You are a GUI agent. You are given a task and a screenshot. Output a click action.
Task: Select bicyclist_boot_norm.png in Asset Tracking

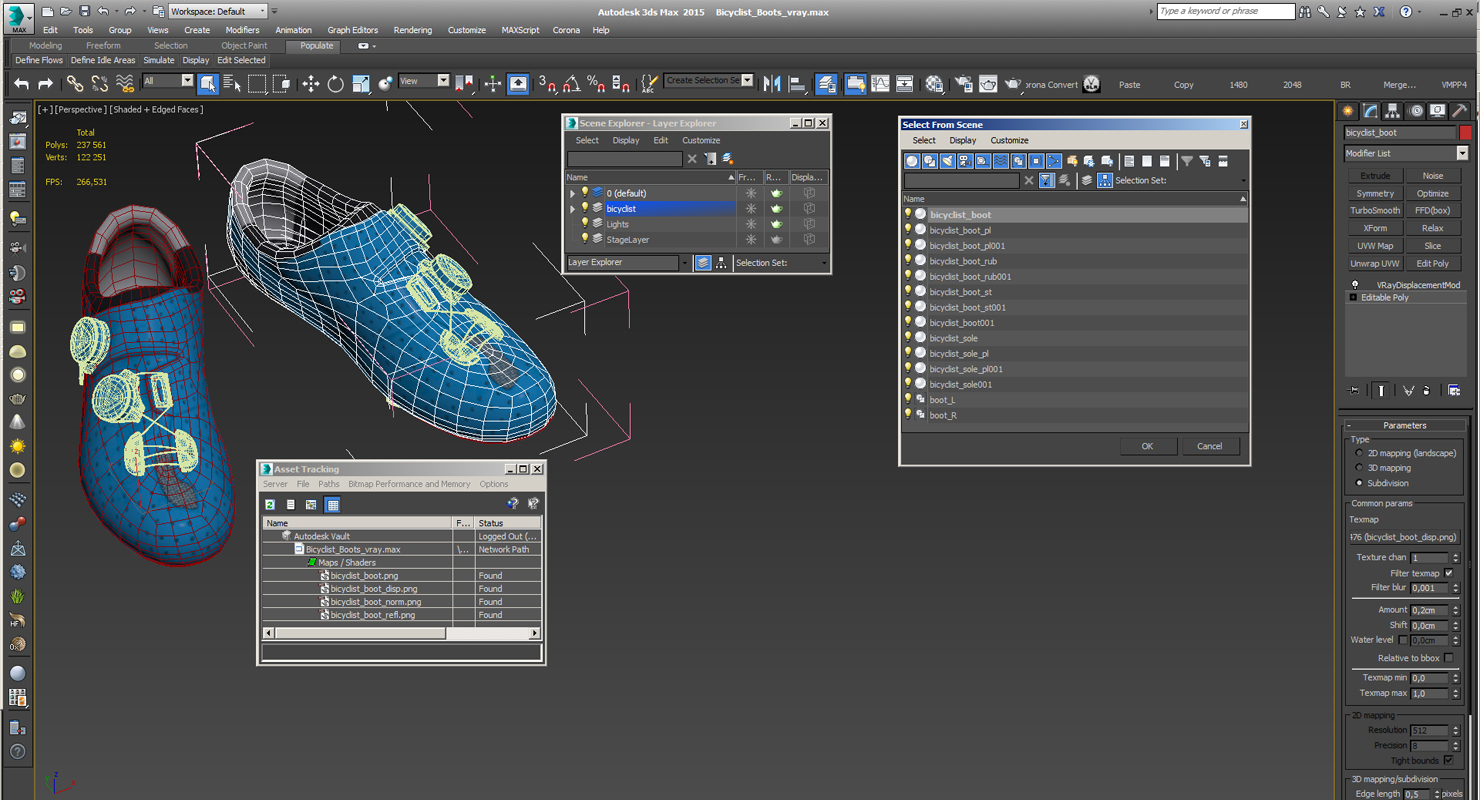[376, 602]
